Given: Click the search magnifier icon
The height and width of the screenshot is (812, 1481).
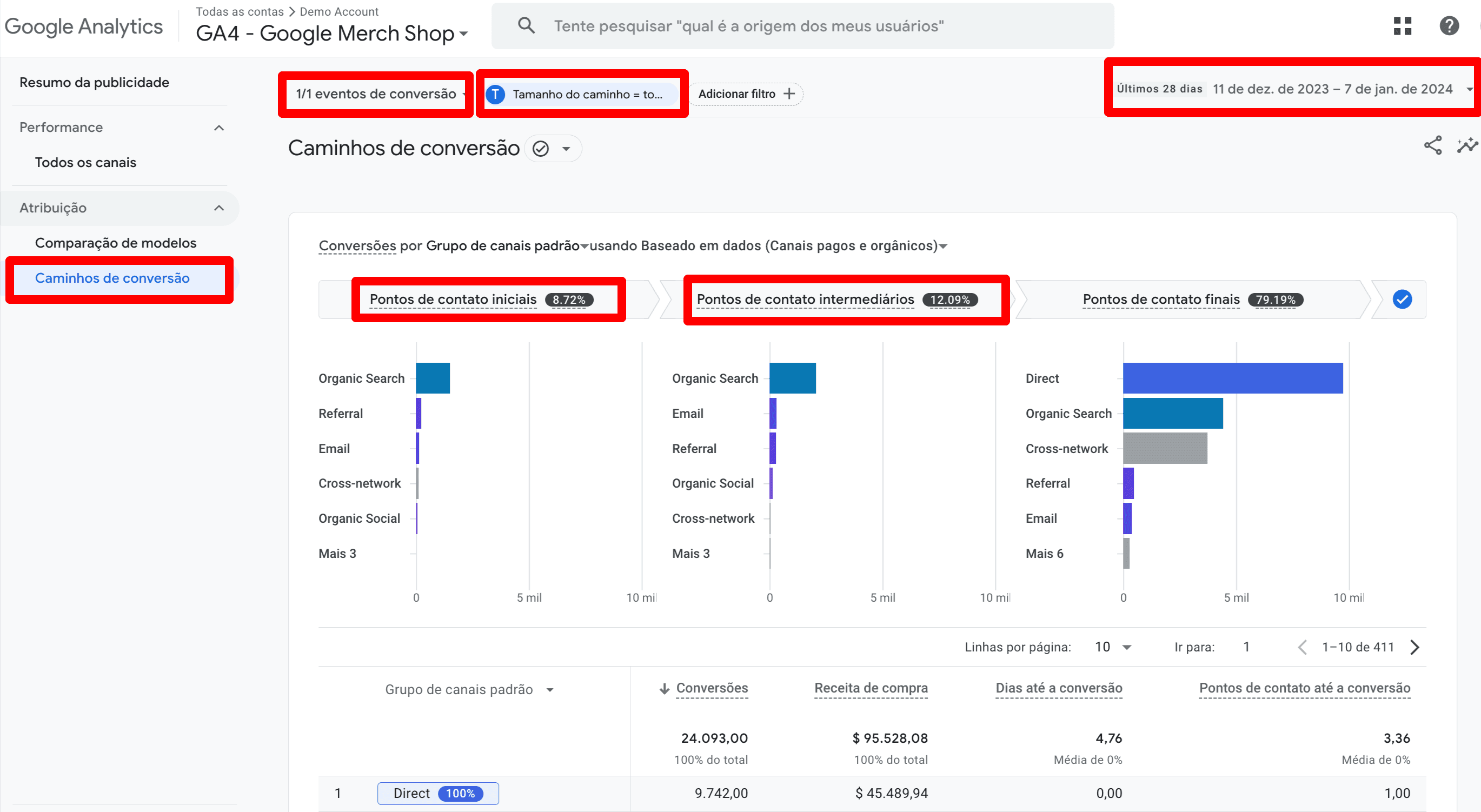Looking at the screenshot, I should pos(527,25).
